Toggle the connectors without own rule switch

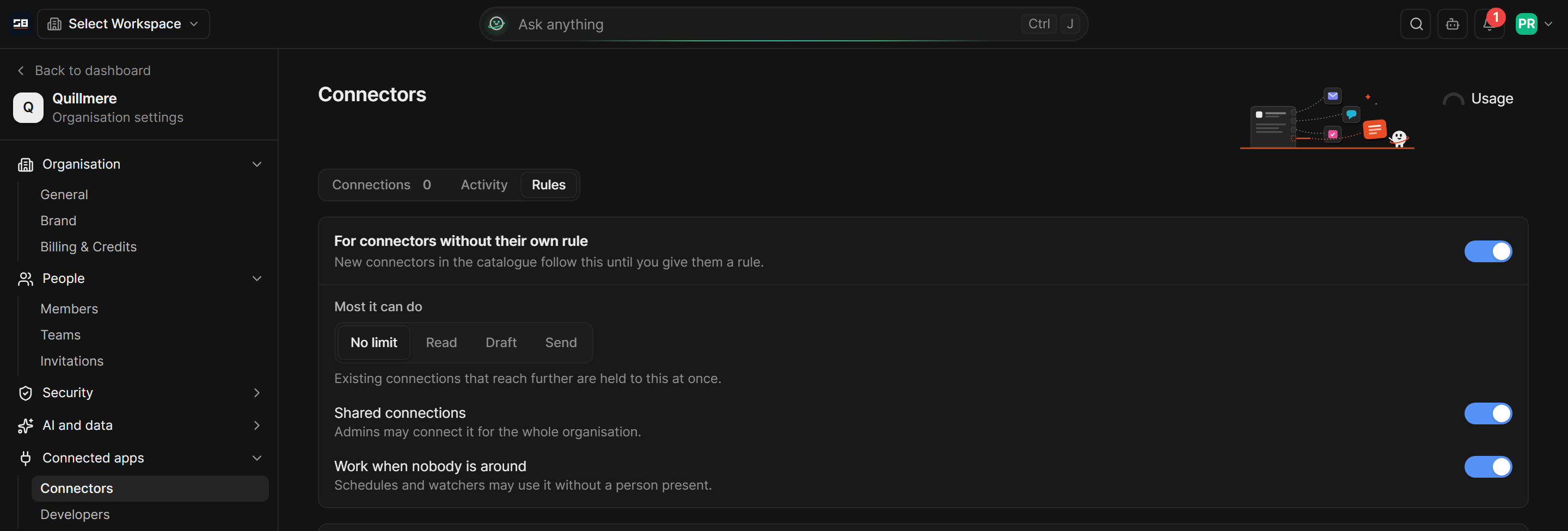pyautogui.click(x=1487, y=251)
